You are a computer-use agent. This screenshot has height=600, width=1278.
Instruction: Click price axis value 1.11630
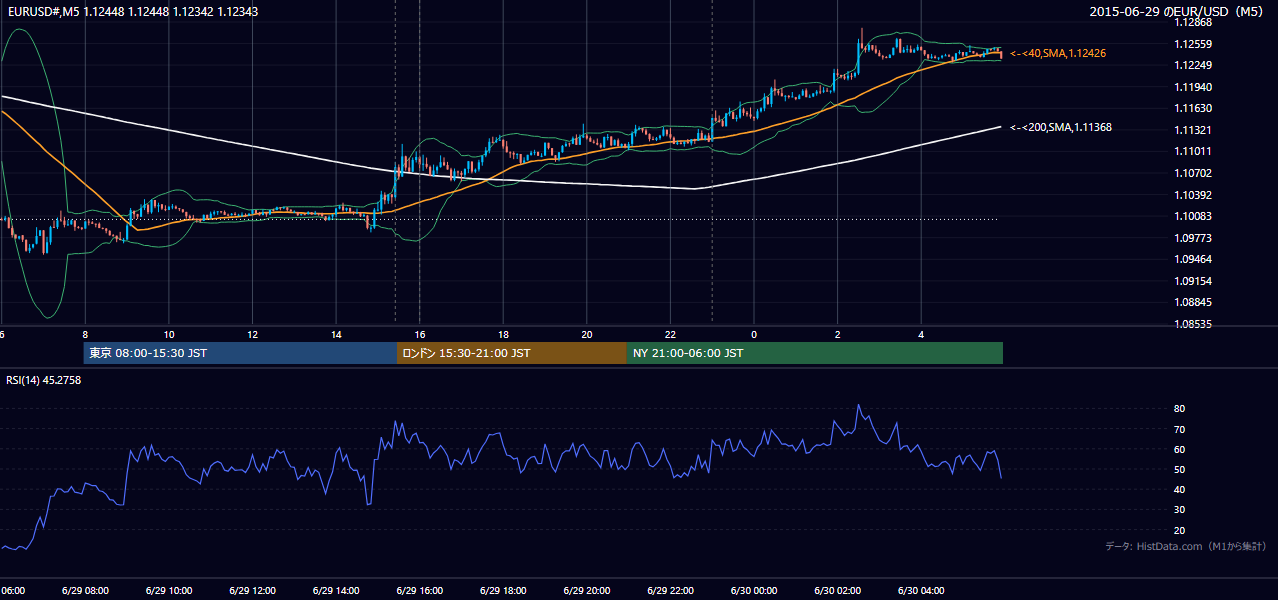tap(1193, 108)
